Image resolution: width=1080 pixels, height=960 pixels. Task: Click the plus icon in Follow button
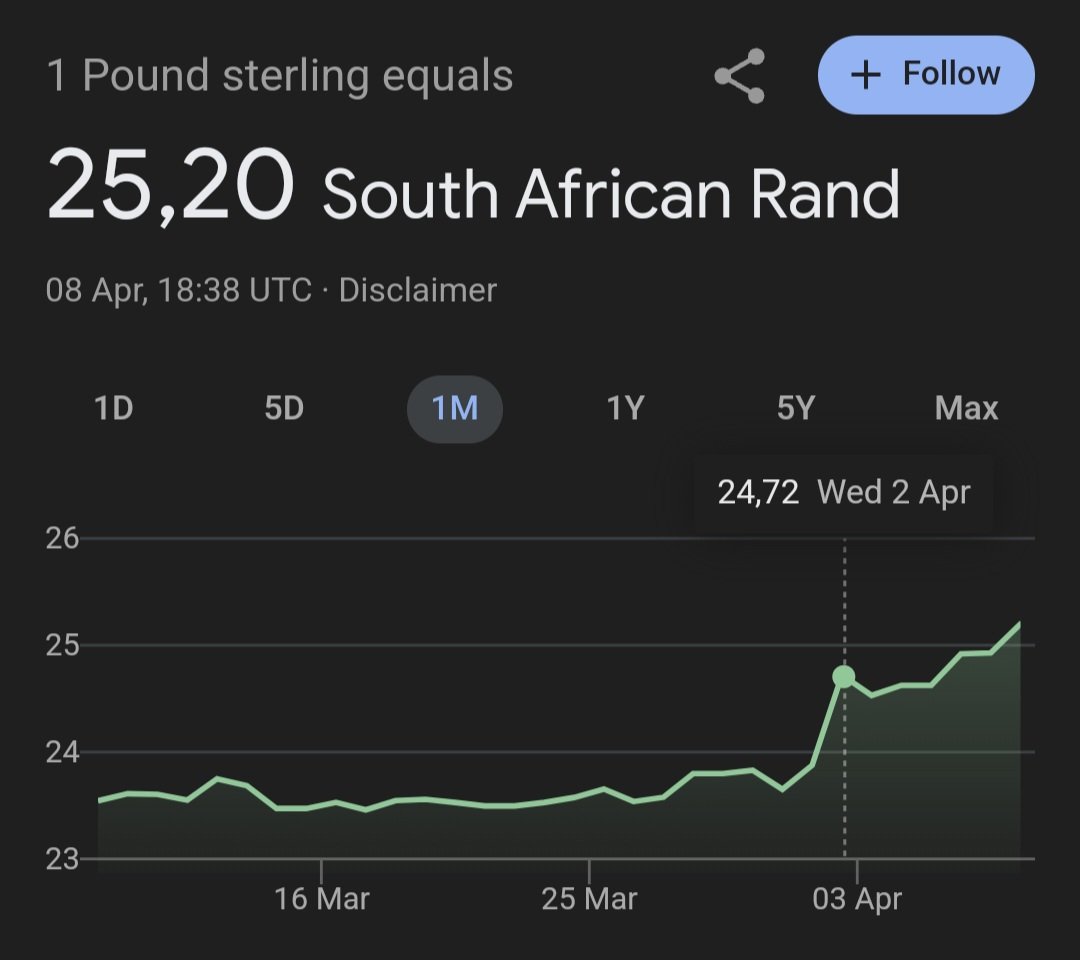(866, 74)
